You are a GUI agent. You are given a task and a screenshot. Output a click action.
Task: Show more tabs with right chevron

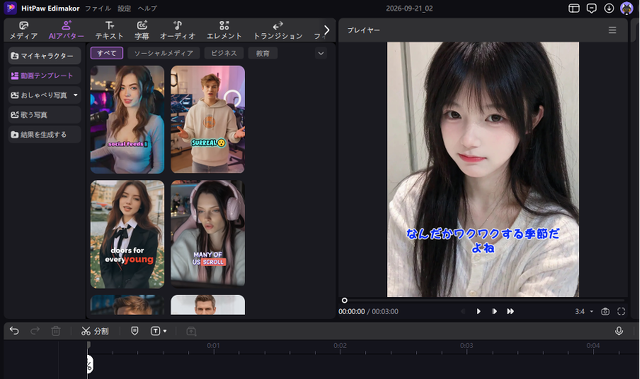[x=327, y=30]
